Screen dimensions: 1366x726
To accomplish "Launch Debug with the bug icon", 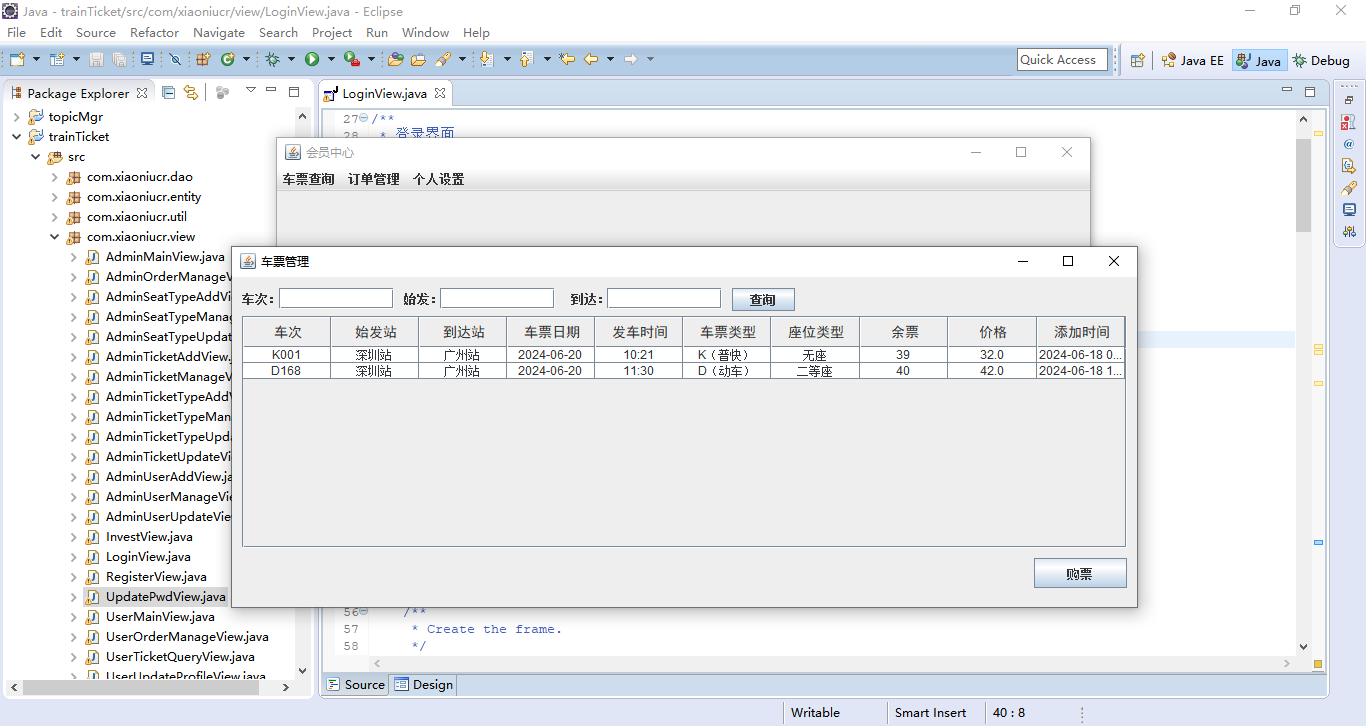I will click(x=272, y=60).
